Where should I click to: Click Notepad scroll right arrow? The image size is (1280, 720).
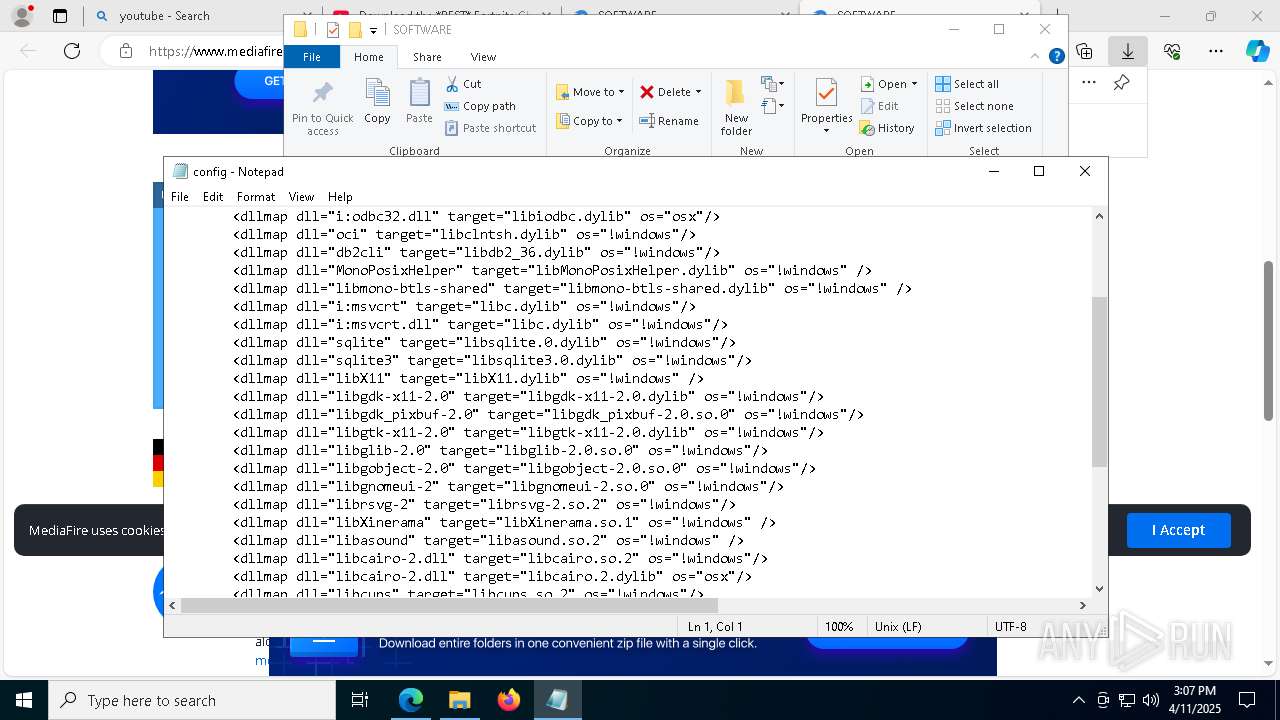point(1083,605)
